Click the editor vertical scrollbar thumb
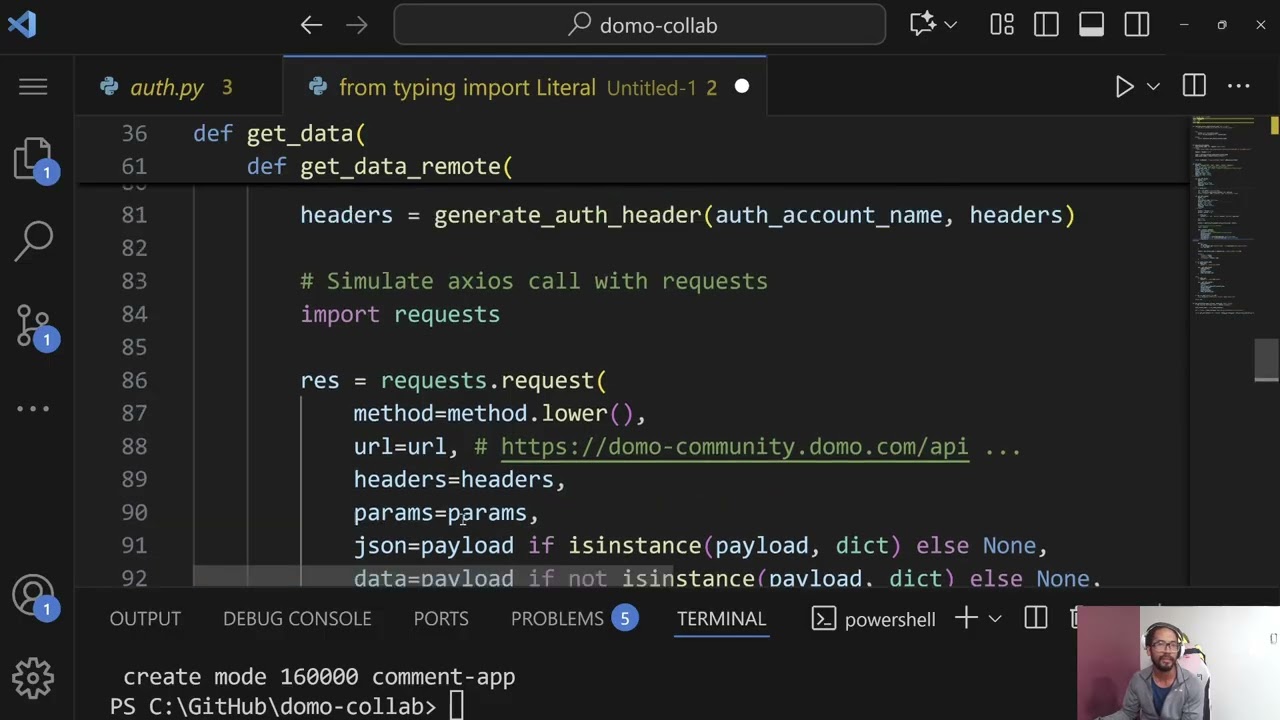 pos(1267,360)
